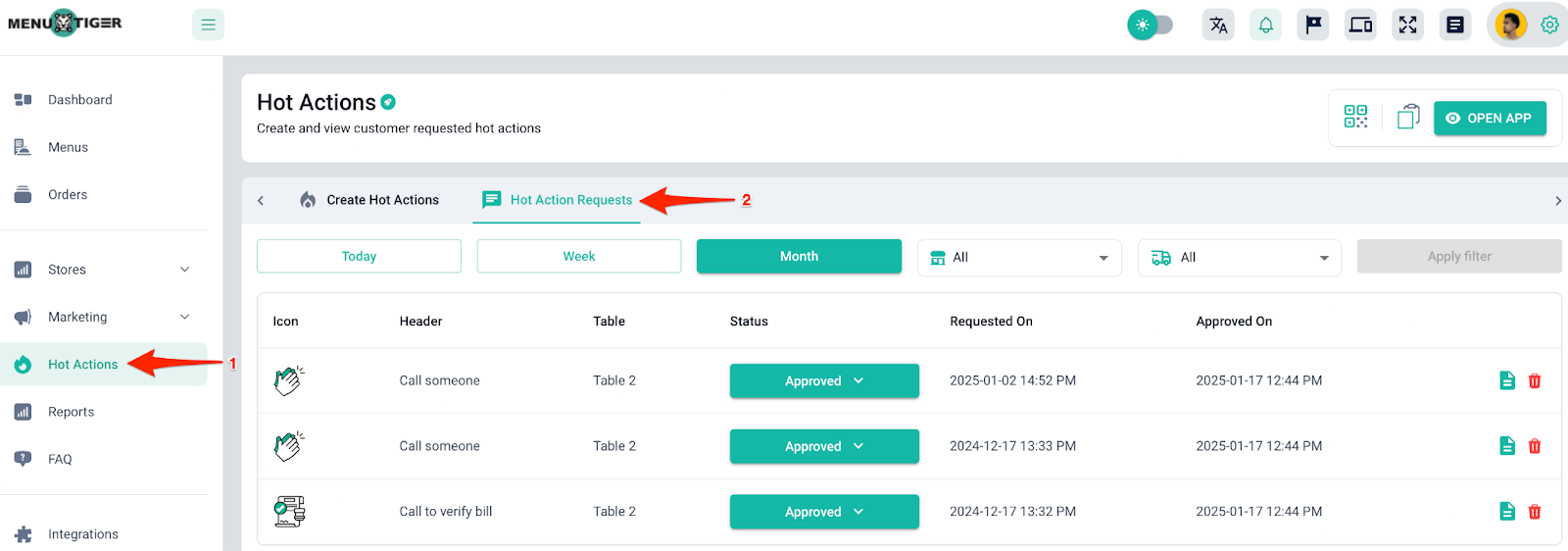Click the verified badge beside Hot Actions title
The height and width of the screenshot is (551, 1568).
[x=388, y=102]
